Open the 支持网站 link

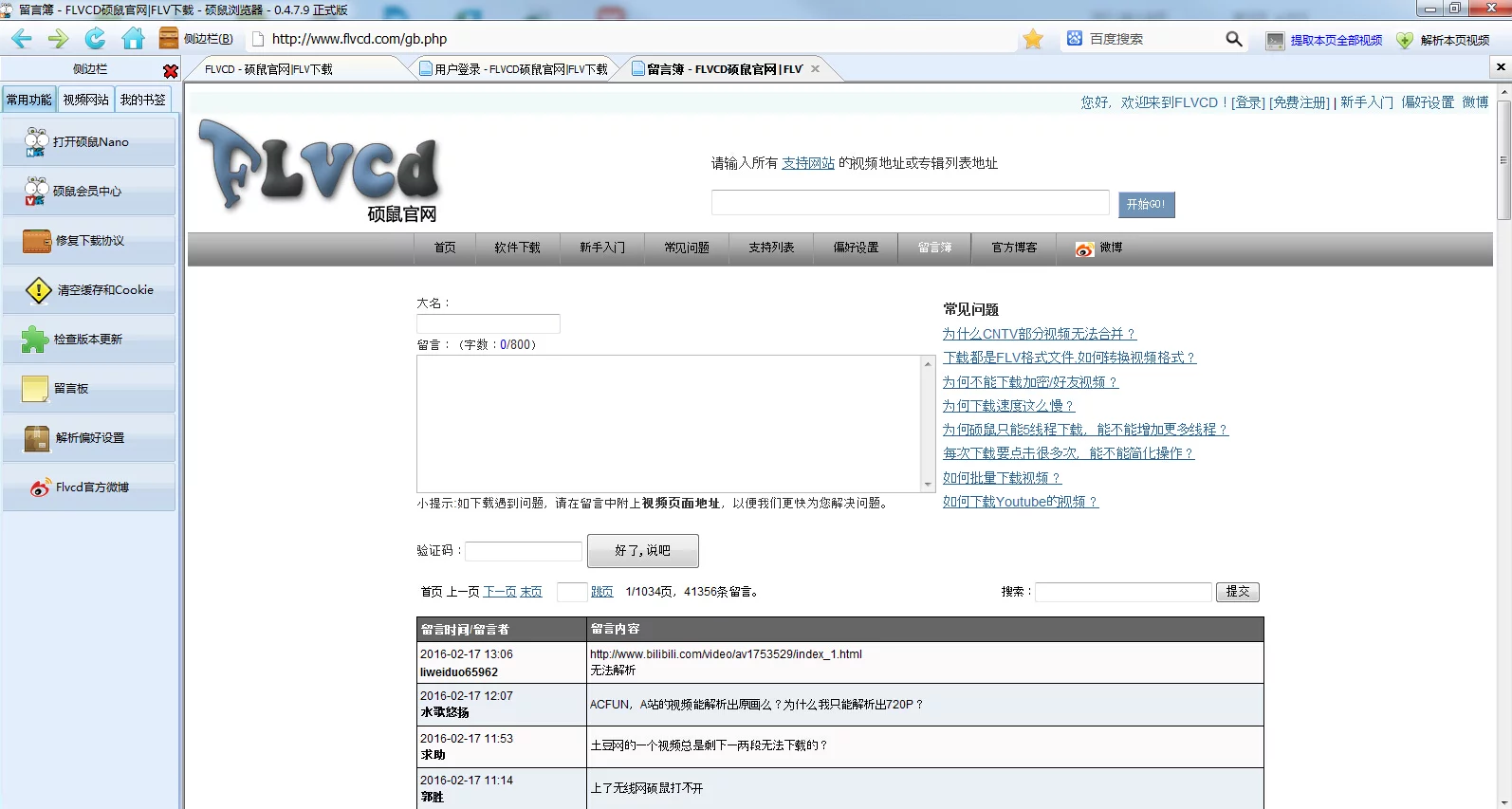(x=808, y=163)
